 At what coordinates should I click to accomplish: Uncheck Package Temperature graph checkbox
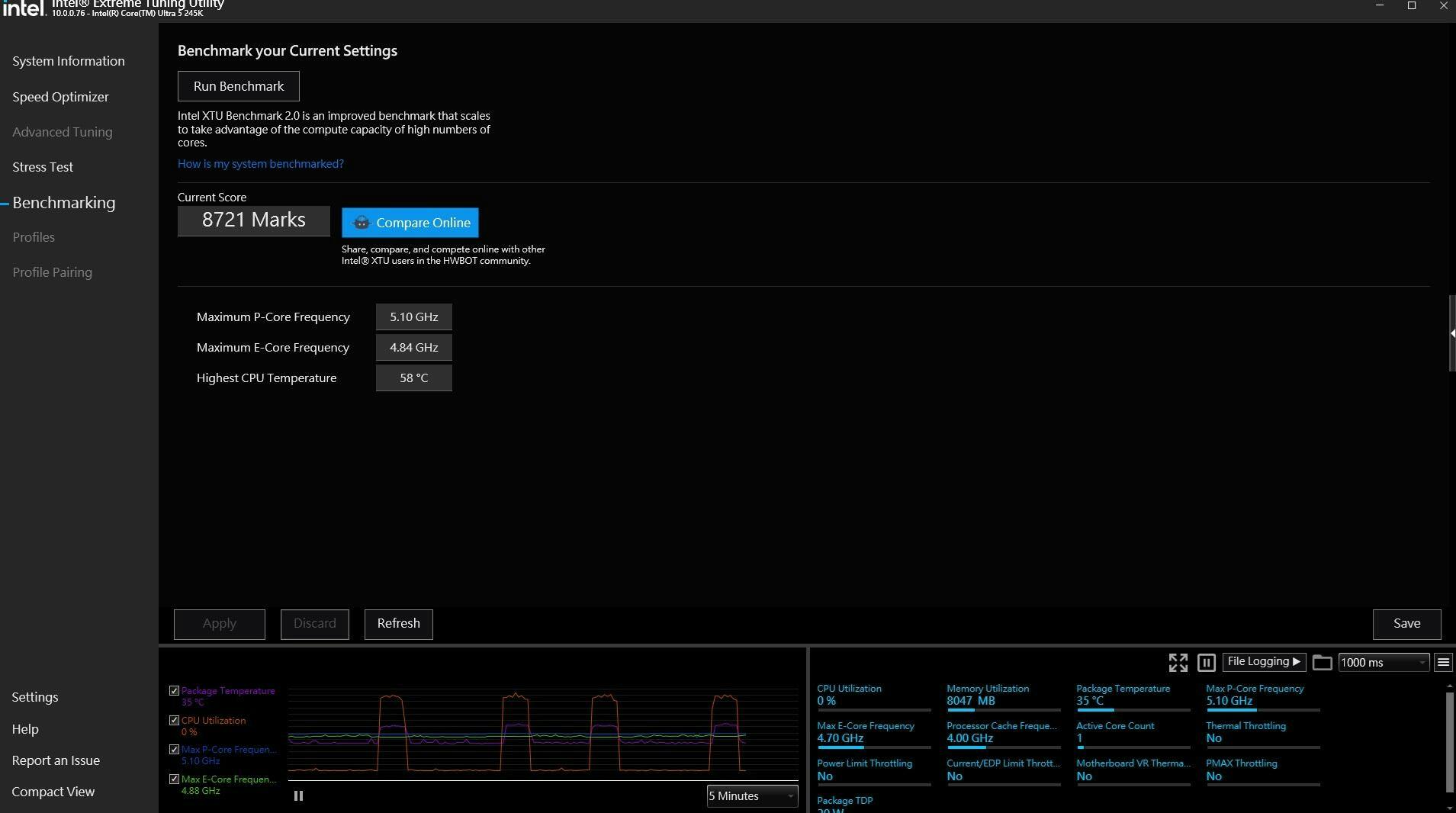[174, 691]
